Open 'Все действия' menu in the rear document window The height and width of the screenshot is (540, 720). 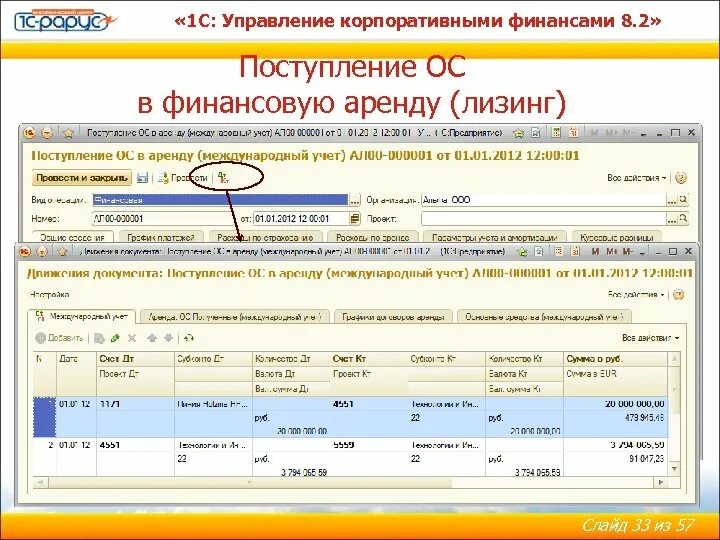636,178
